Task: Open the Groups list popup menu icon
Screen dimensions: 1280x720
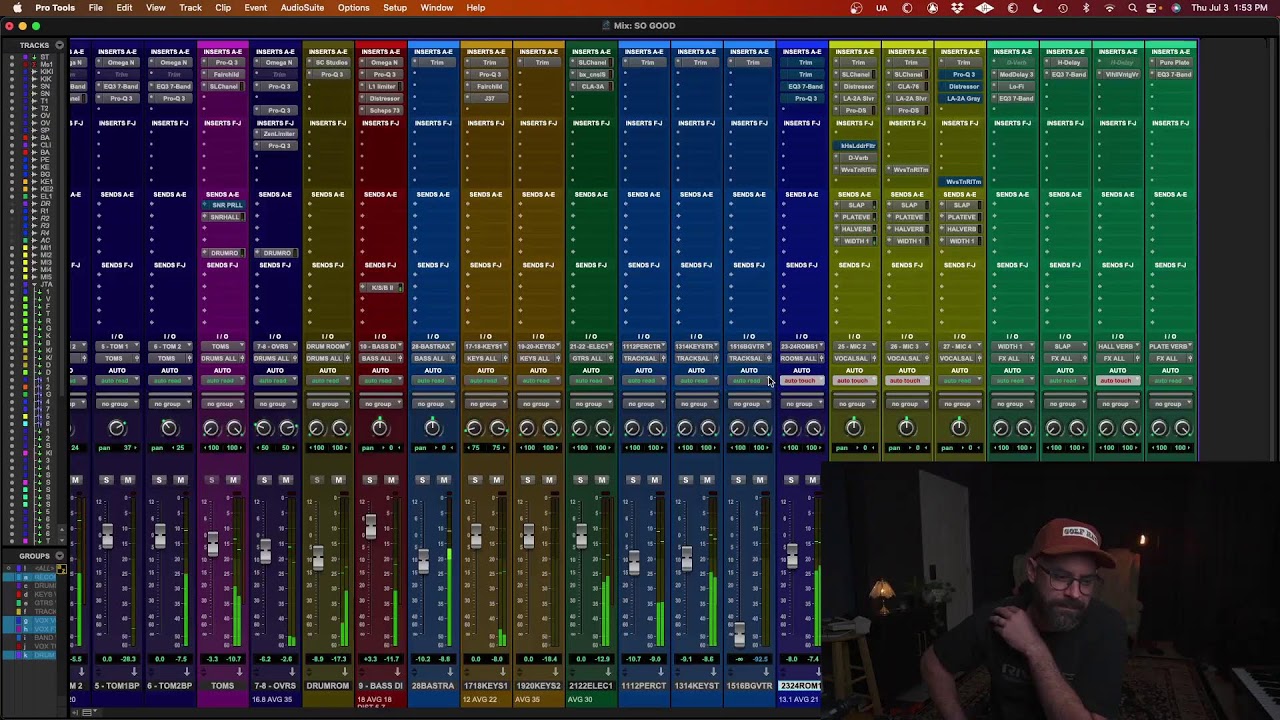Action: point(59,556)
